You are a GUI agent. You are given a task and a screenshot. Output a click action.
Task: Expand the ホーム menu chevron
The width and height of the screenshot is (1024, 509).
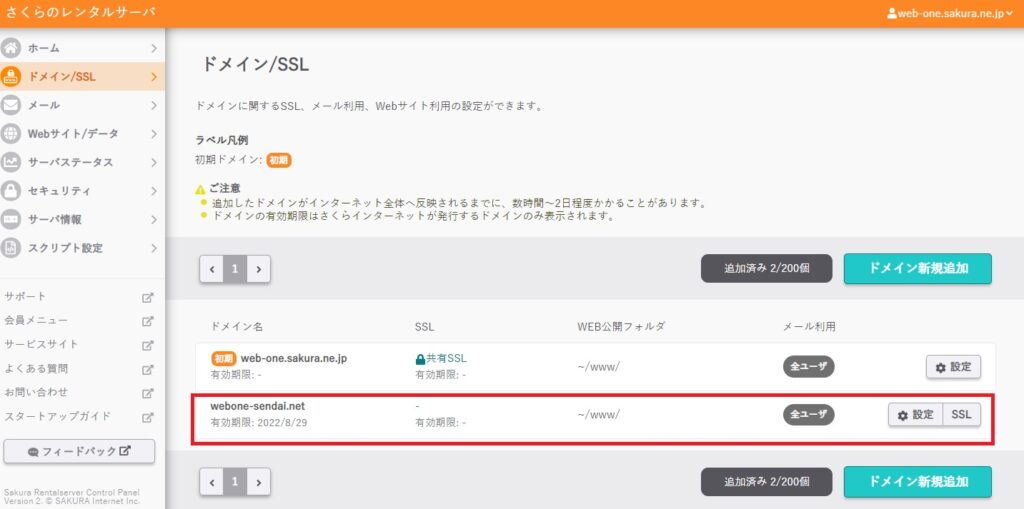(x=153, y=48)
